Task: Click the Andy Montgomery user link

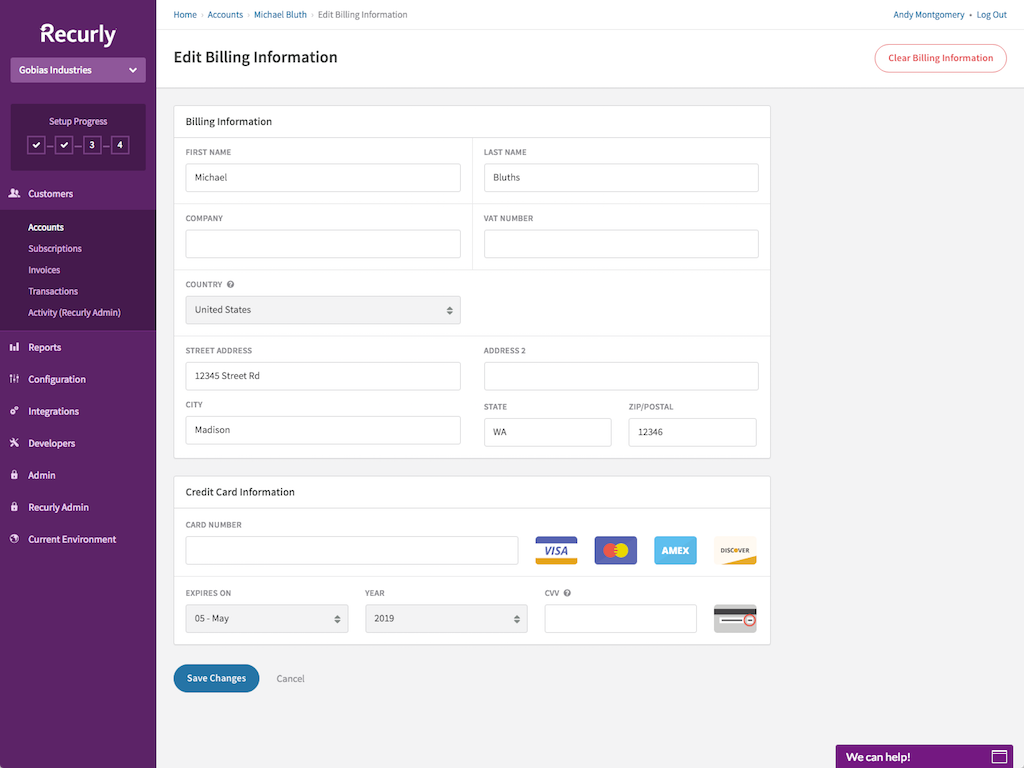Action: tap(929, 14)
